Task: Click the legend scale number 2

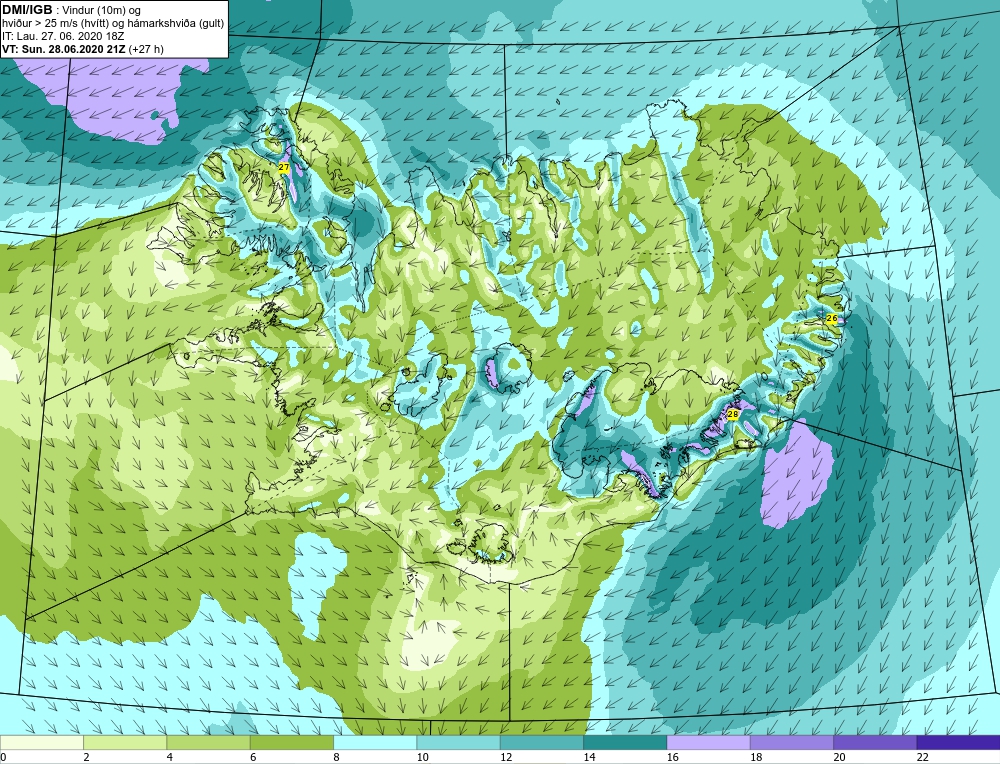Action: coord(86,757)
